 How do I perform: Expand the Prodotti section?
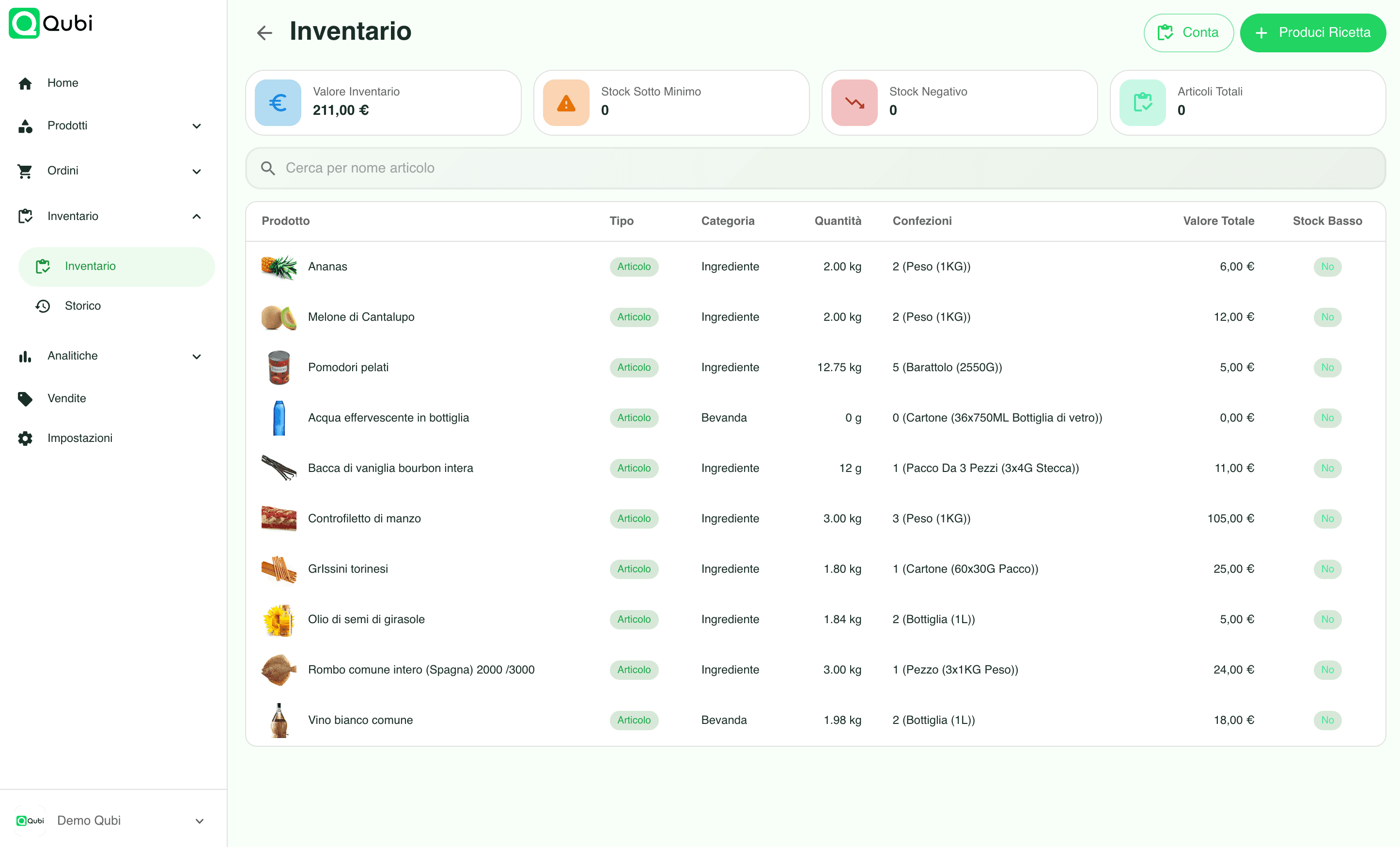[197, 126]
